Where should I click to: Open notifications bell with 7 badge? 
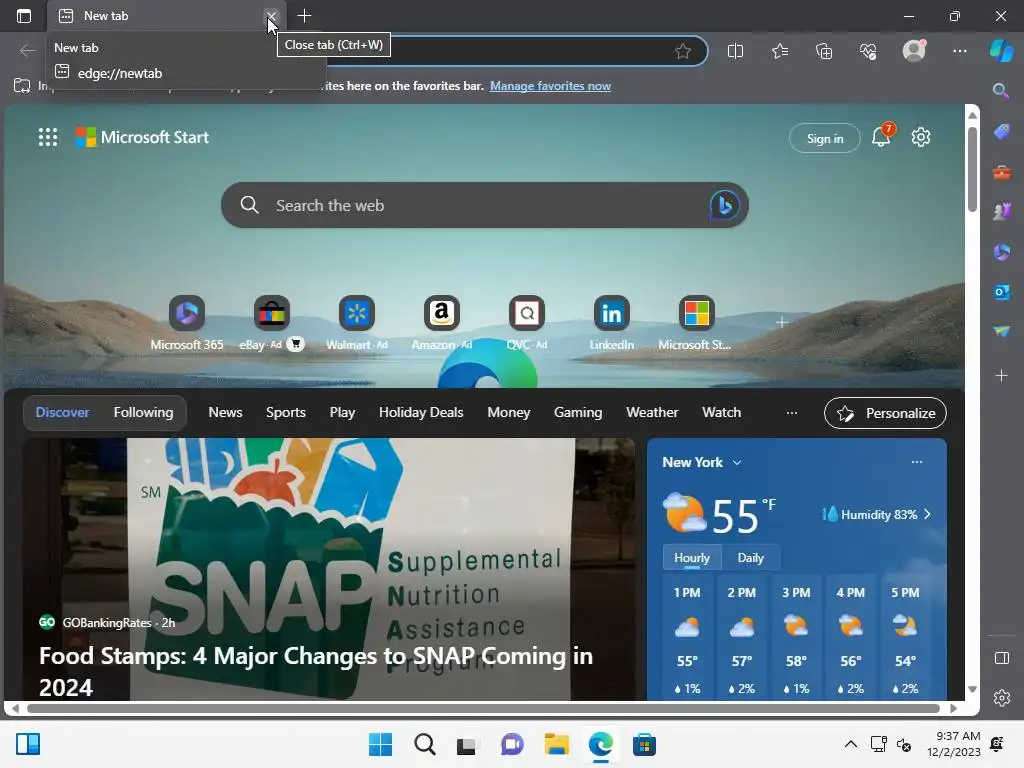tap(882, 135)
